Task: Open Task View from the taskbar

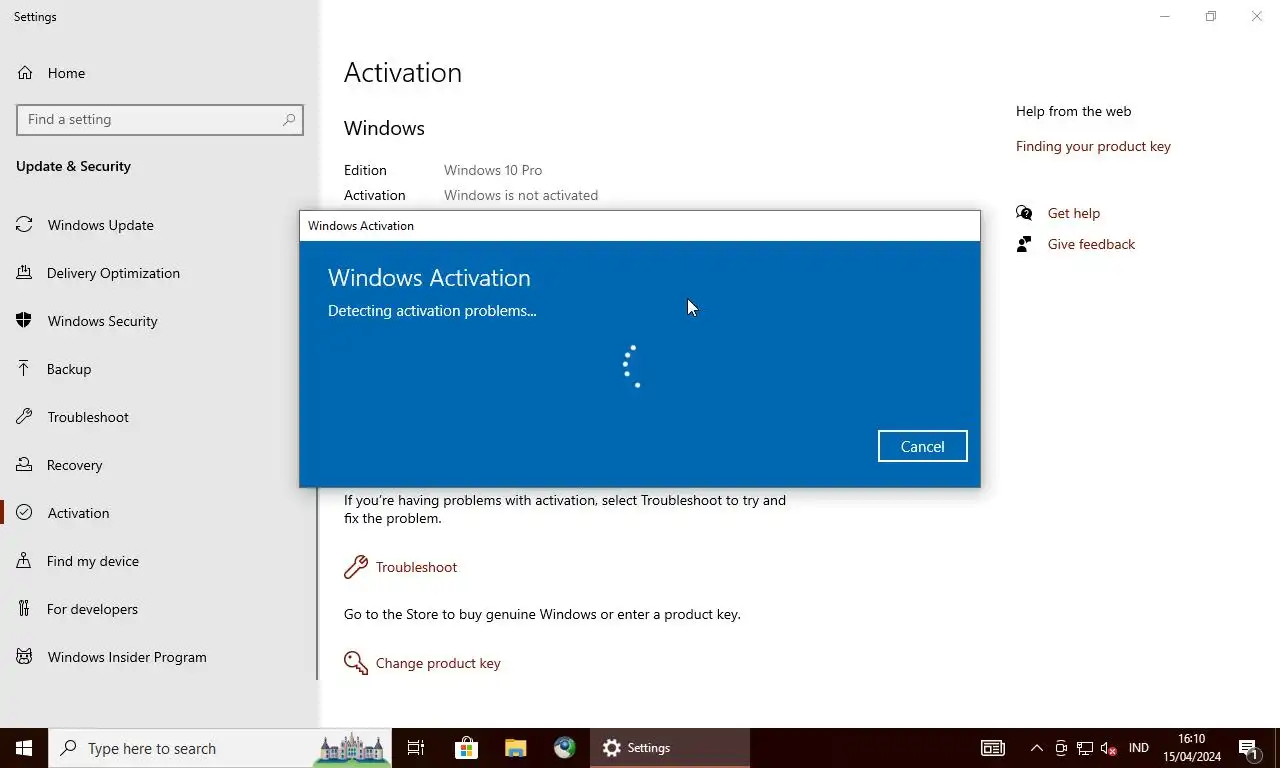Action: 416,748
